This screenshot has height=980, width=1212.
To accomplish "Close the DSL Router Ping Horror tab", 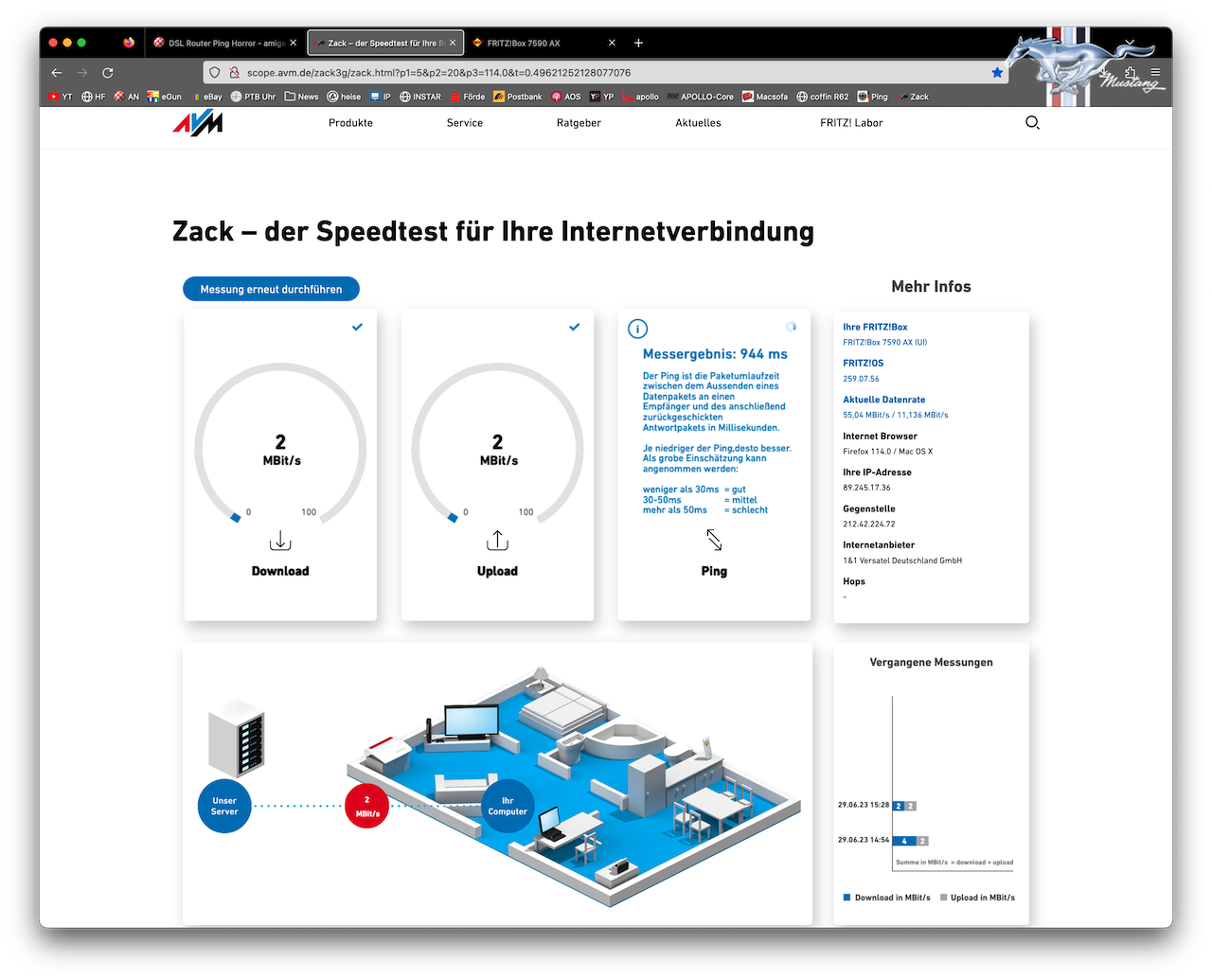I will [294, 43].
